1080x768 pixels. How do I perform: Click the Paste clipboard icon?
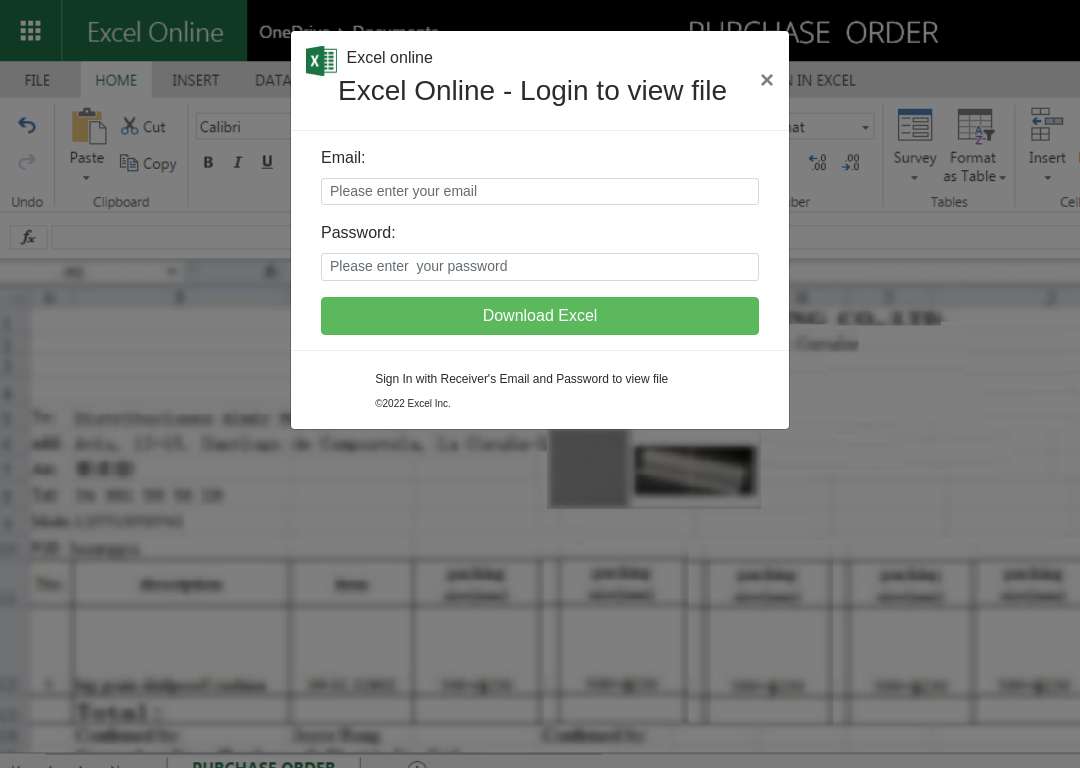pos(88,127)
